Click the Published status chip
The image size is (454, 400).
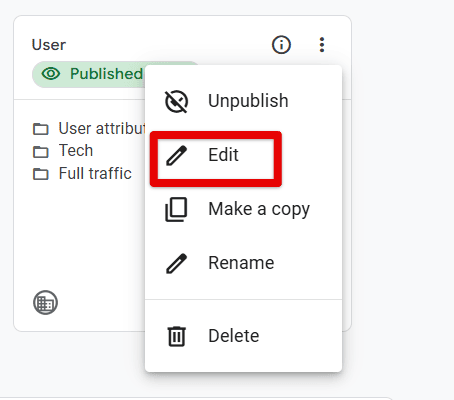click(x=88, y=74)
